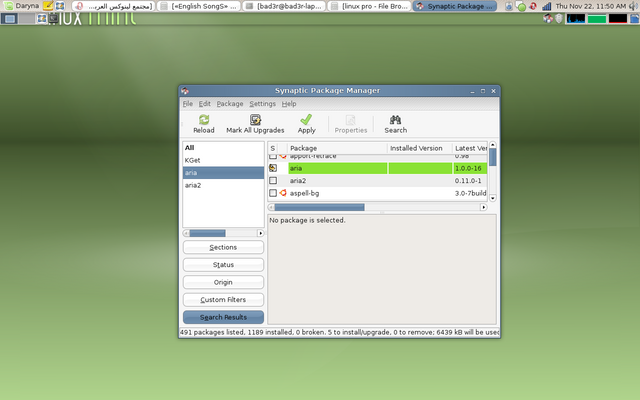Viewport: 640px width, 400px height.
Task: Click the black swap monitor applet
Action: pos(618,18)
